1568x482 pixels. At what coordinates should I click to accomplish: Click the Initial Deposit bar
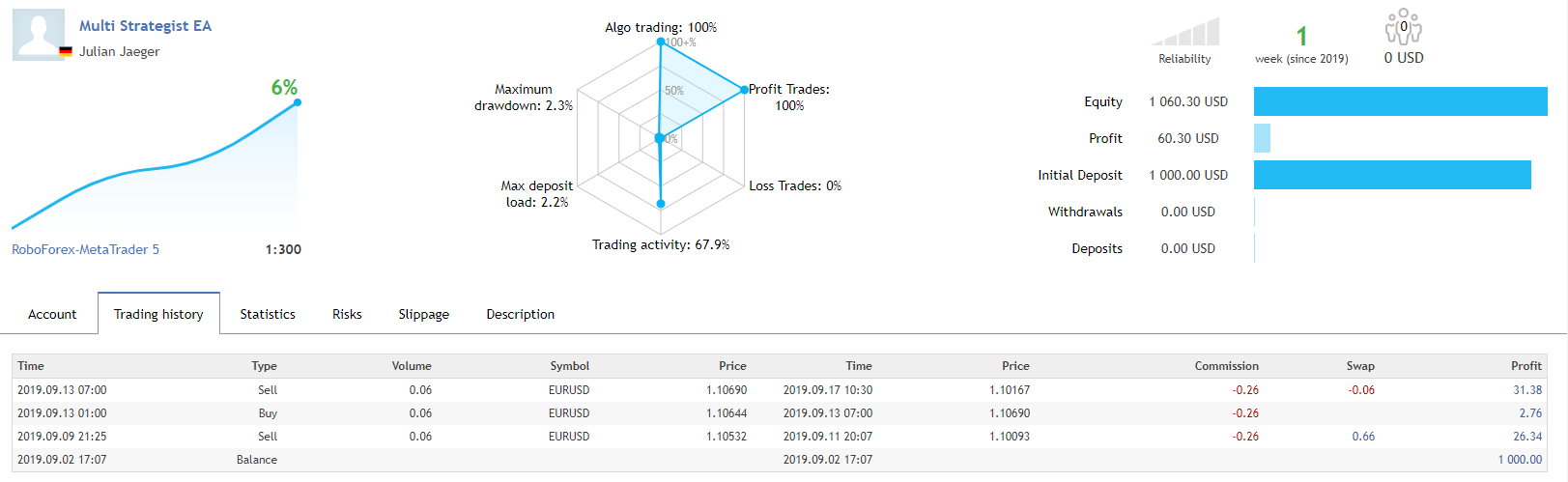[1391, 175]
